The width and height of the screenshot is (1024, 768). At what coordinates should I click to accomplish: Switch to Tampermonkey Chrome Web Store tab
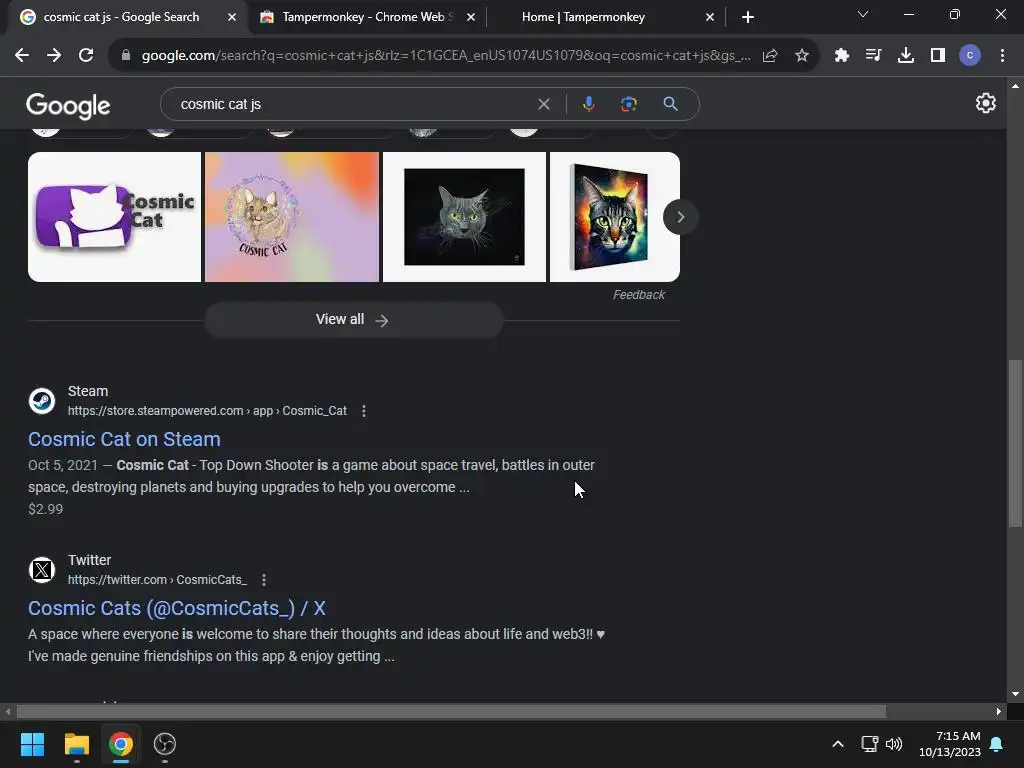pos(368,17)
